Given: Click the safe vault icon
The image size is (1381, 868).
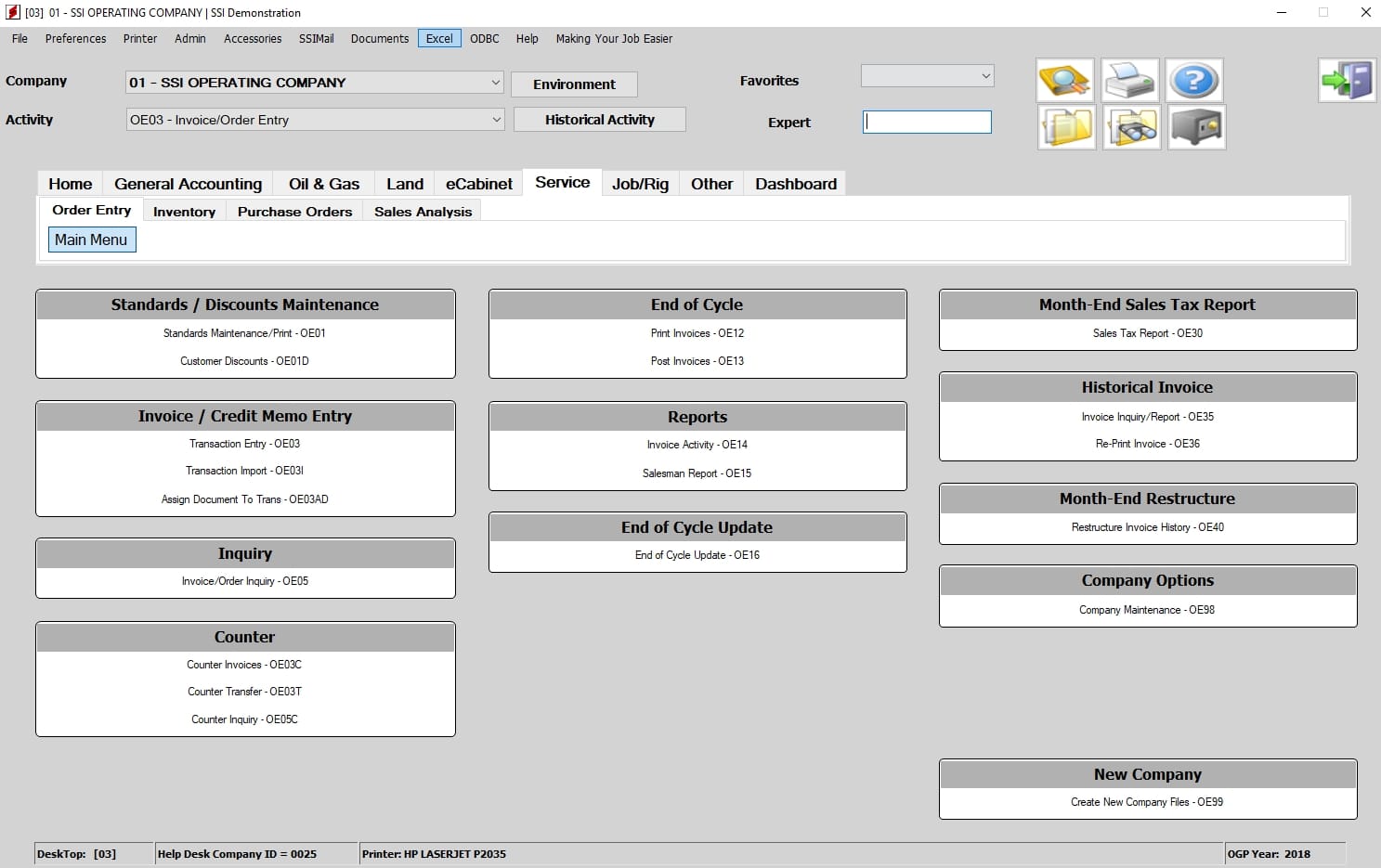Looking at the screenshot, I should coord(1194,127).
